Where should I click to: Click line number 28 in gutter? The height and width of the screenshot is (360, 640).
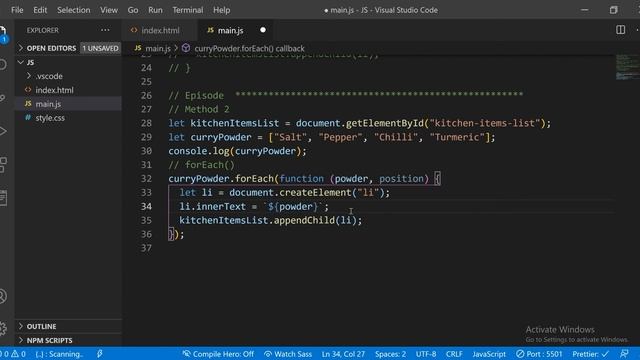click(146, 123)
